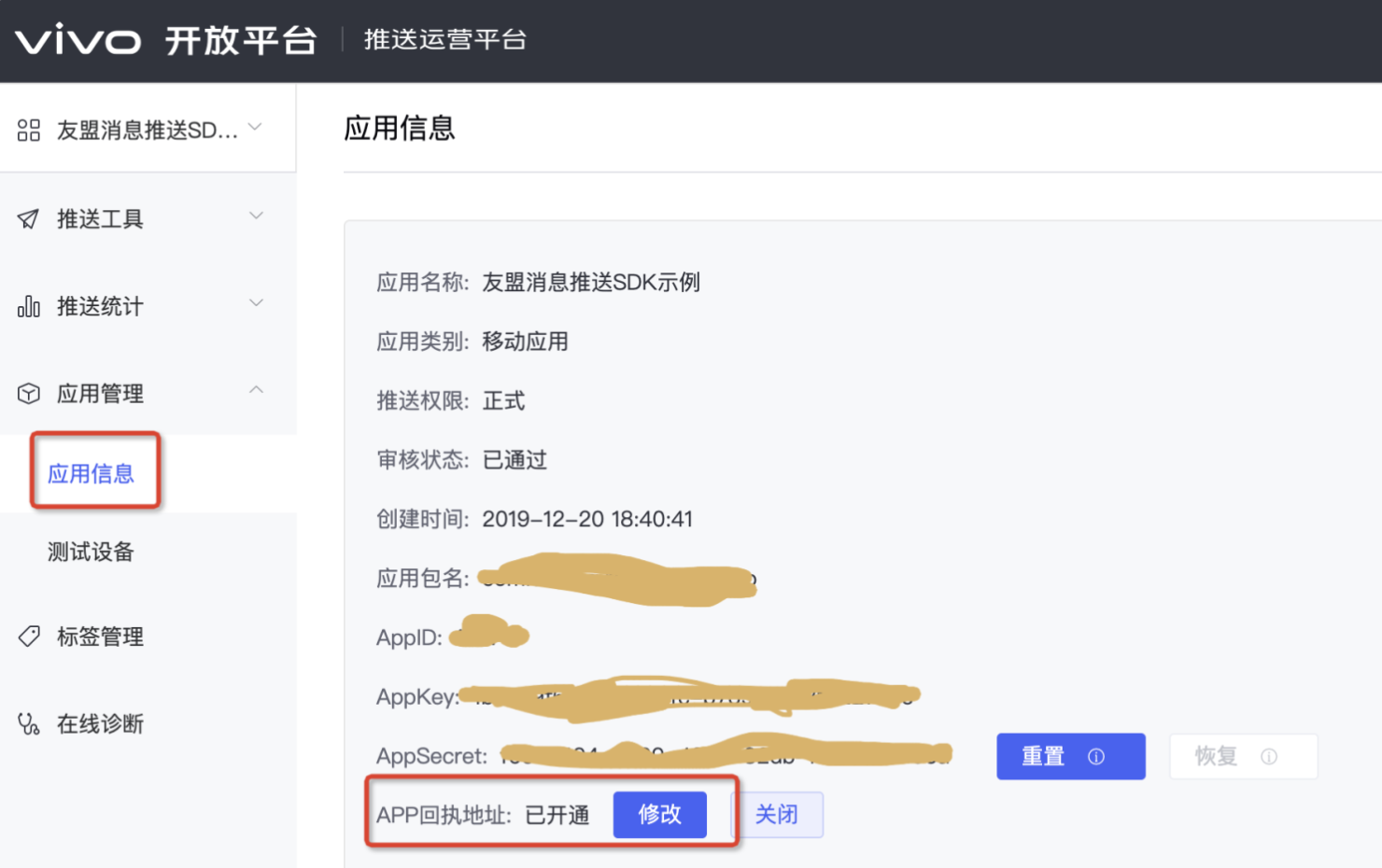Click the 创建时间 label
The width and height of the screenshot is (1382, 868).
(x=422, y=519)
